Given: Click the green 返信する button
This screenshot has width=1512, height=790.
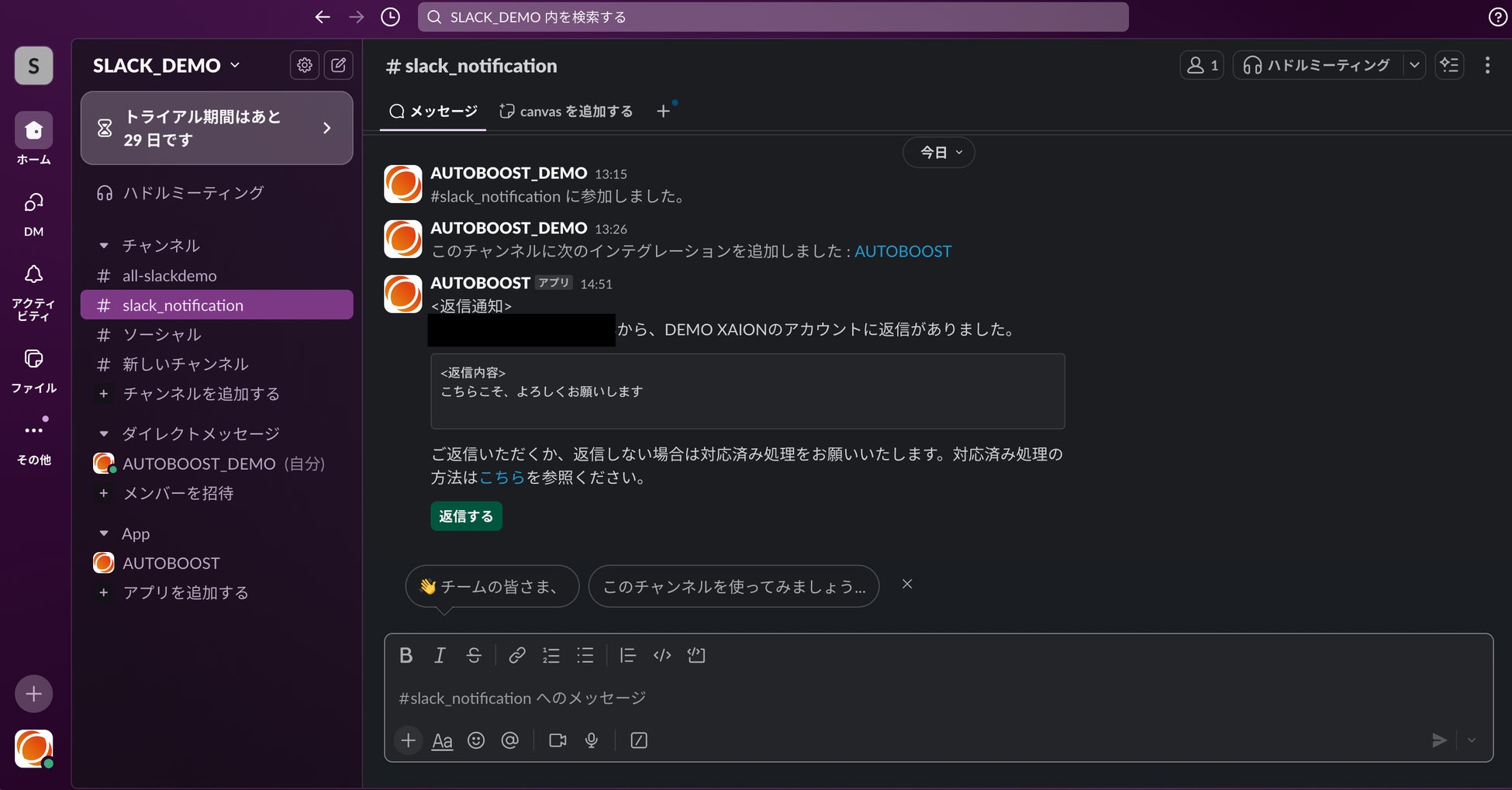Looking at the screenshot, I should [x=467, y=516].
